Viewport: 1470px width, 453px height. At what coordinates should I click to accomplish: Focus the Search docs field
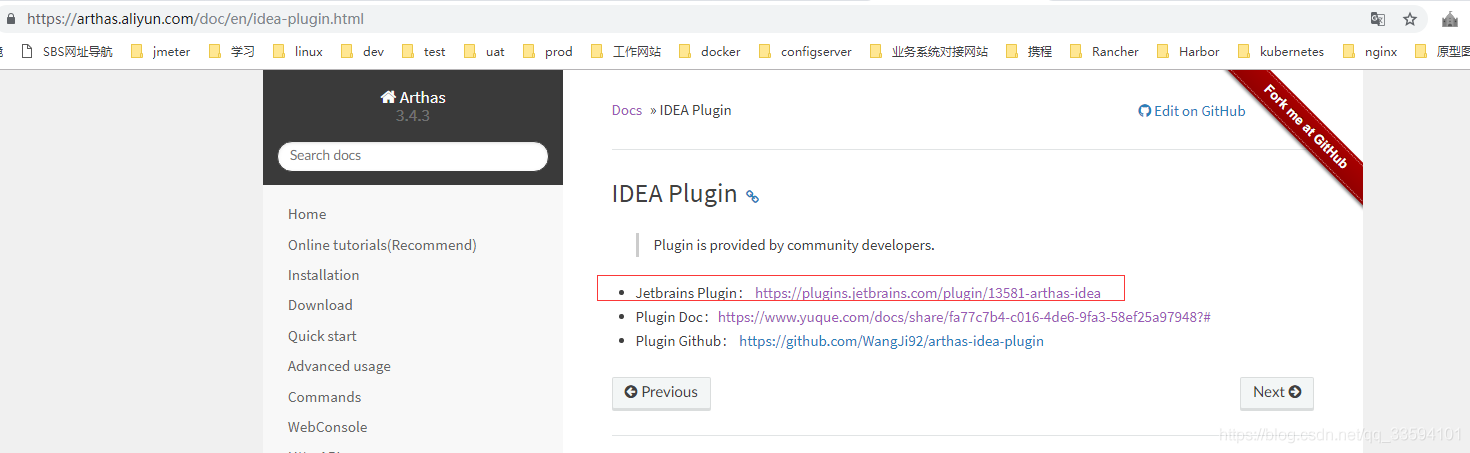(413, 156)
